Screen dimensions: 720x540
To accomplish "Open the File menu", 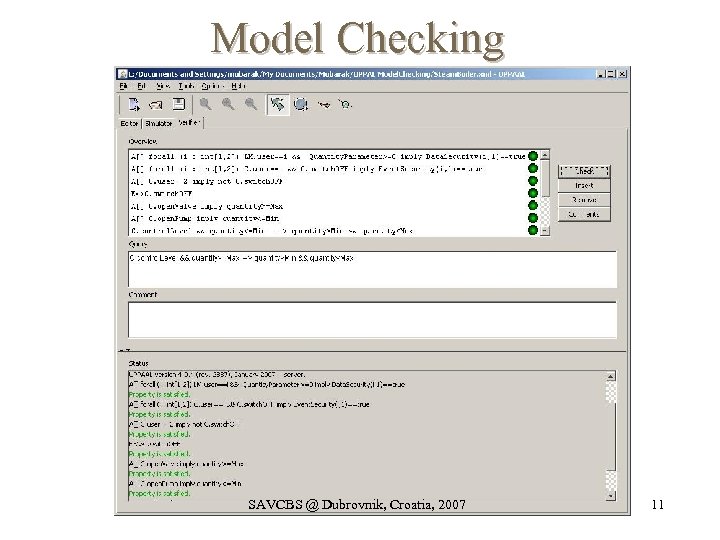I will [123, 86].
